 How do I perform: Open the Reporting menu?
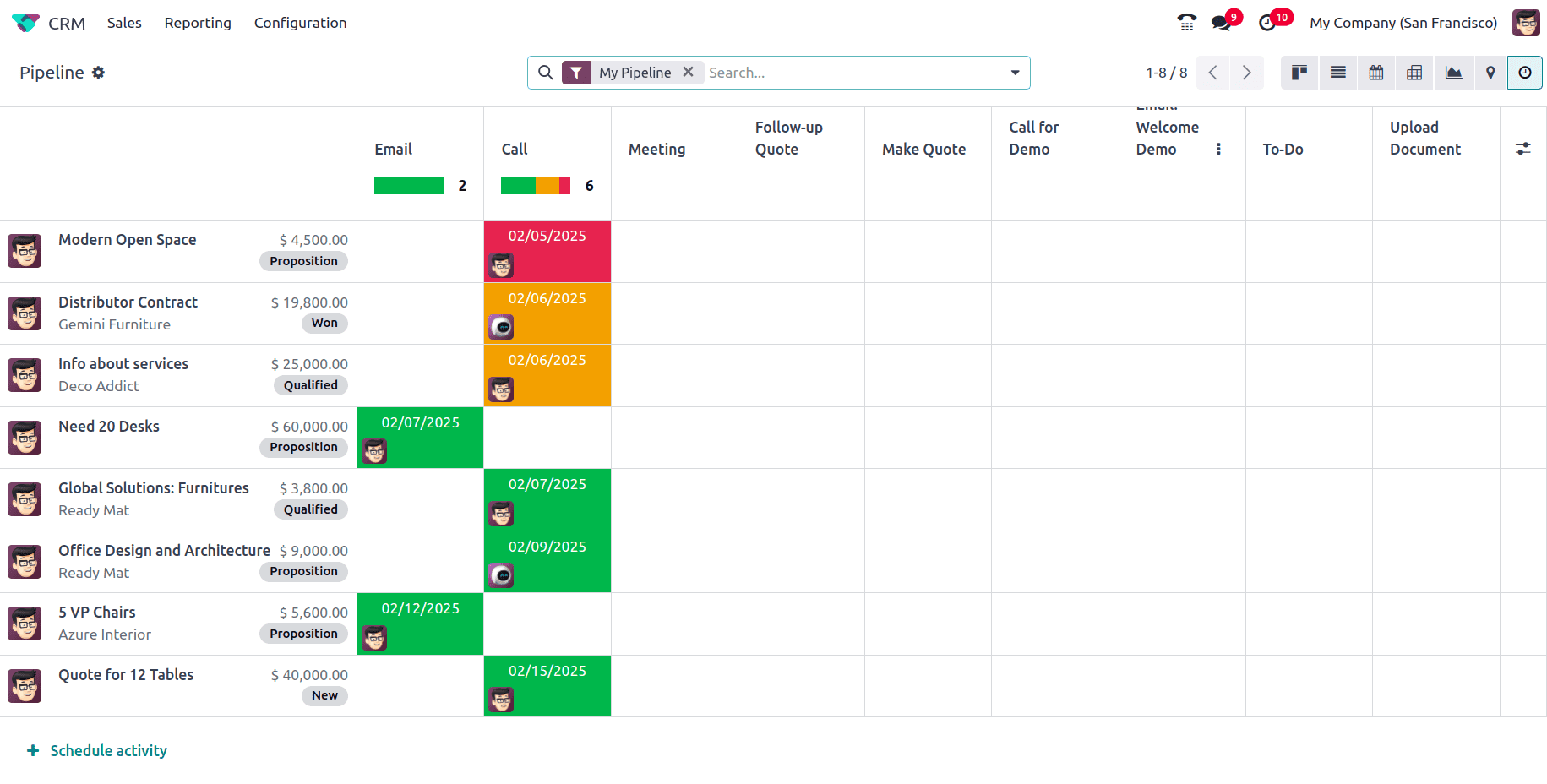198,23
